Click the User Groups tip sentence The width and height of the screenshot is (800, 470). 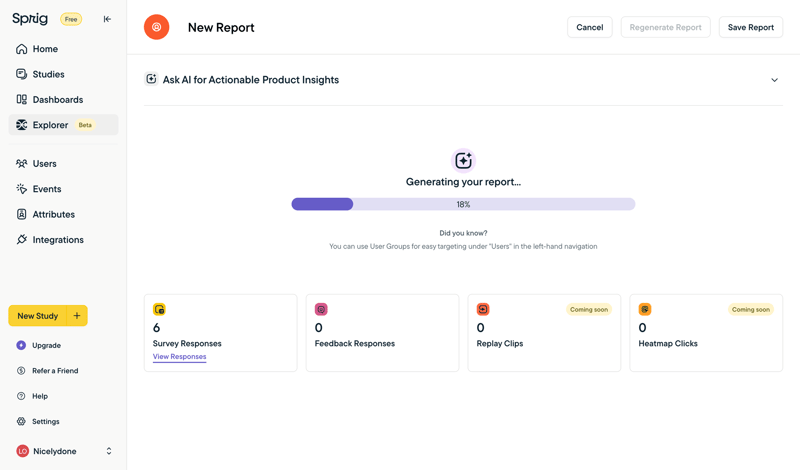point(463,246)
